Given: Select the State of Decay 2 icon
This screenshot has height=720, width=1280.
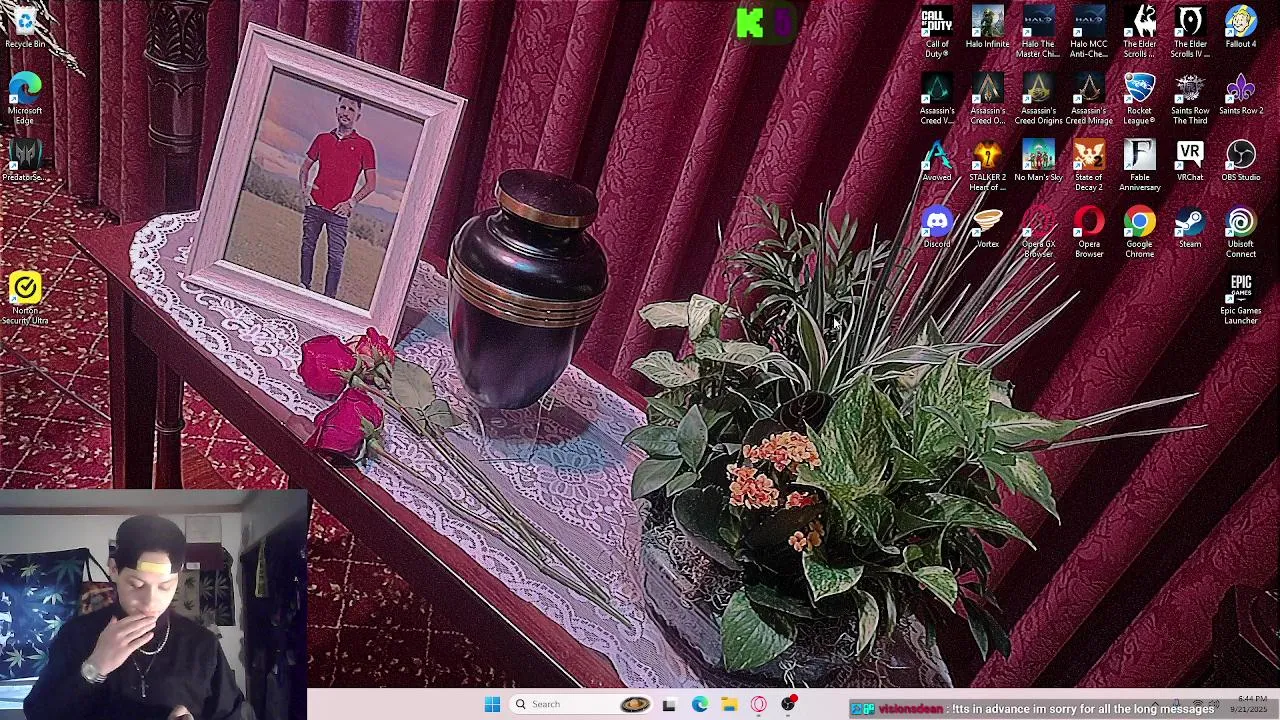Looking at the screenshot, I should click(1089, 166).
